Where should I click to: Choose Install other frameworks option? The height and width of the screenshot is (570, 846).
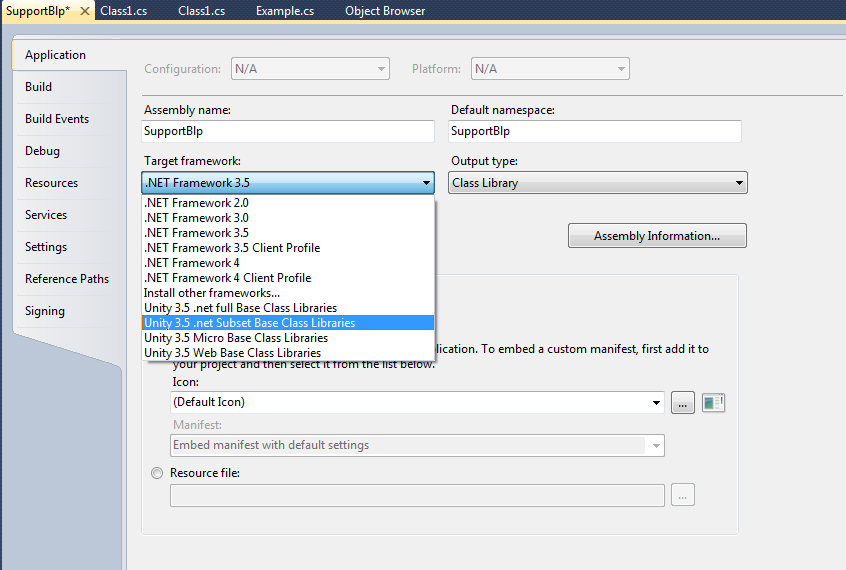click(x=212, y=293)
